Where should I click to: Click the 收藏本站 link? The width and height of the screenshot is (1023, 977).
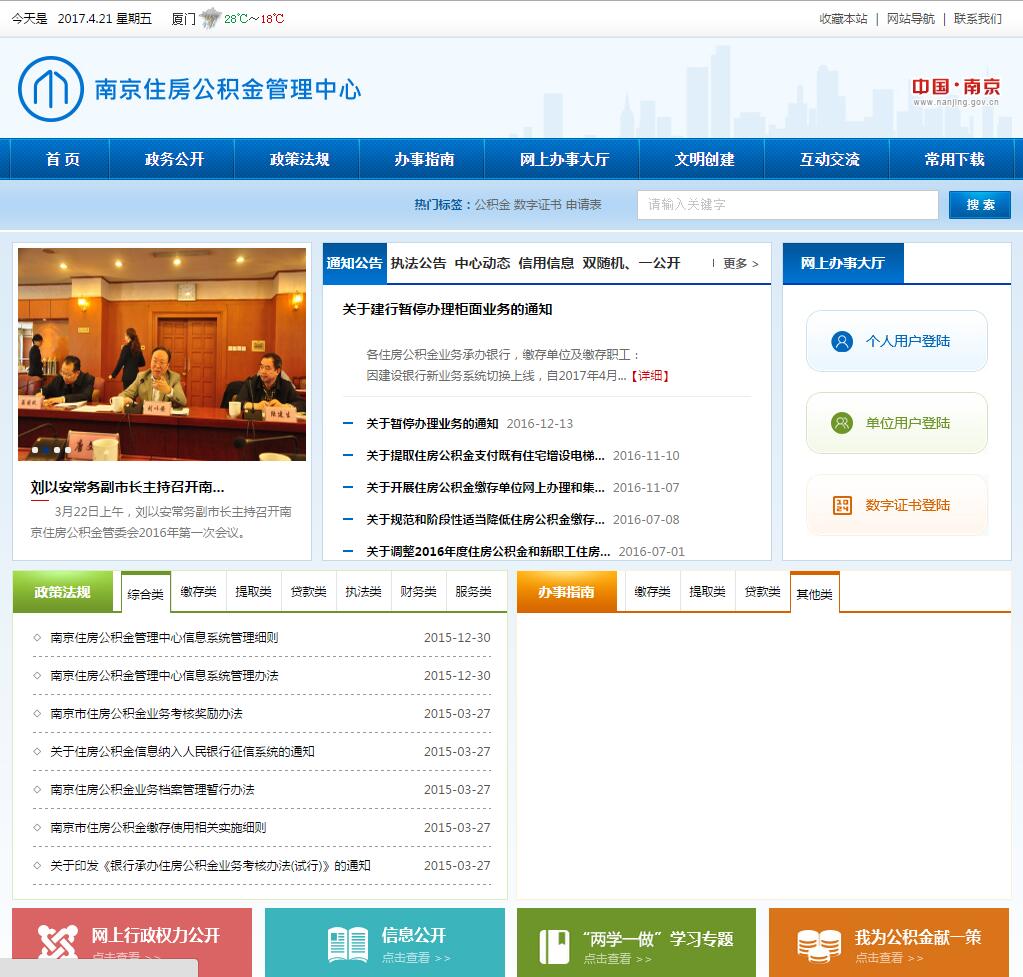pos(843,19)
